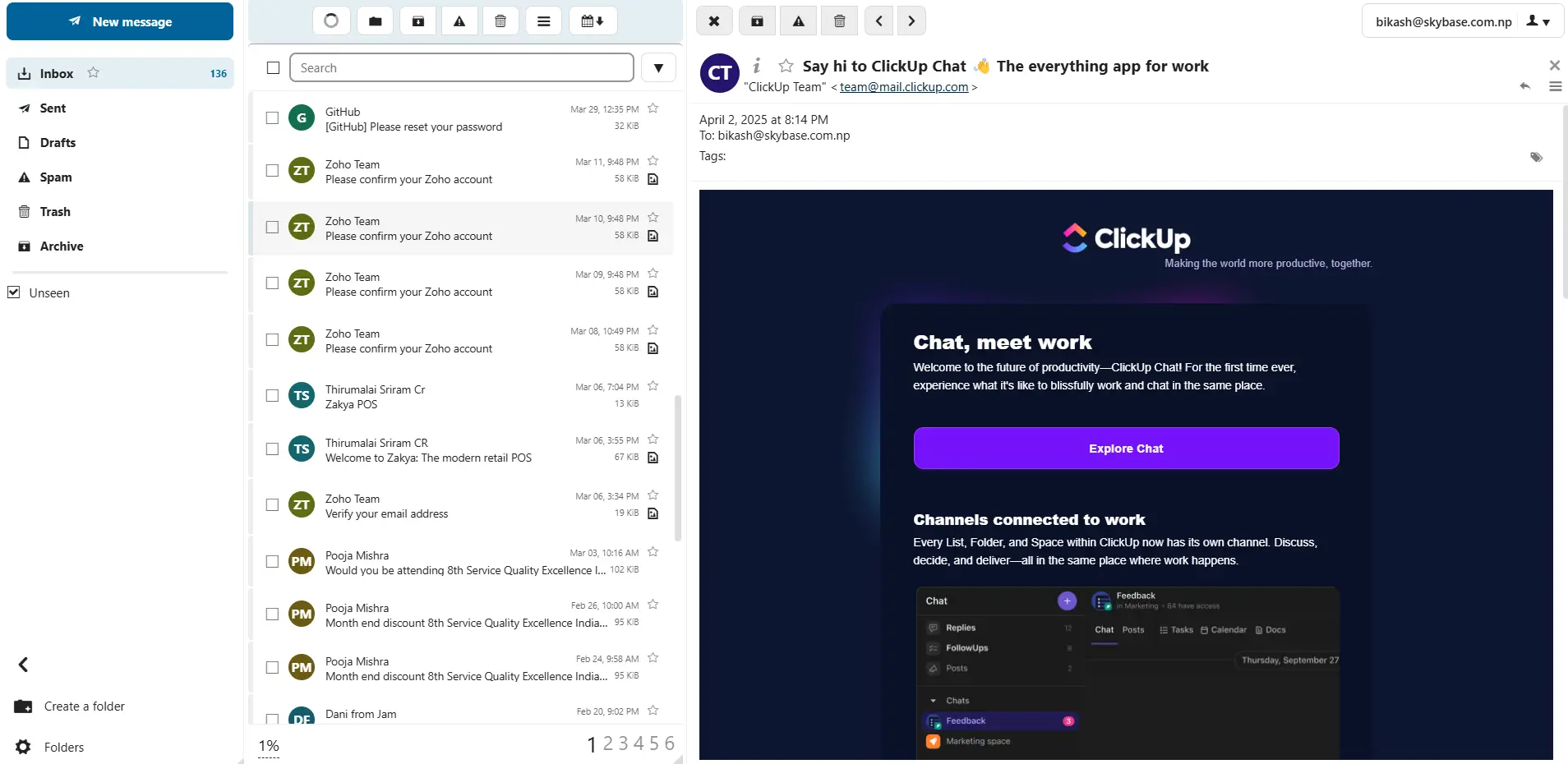Open the team@mail.clickup.com sender link
The image size is (1568, 764).
[904, 87]
